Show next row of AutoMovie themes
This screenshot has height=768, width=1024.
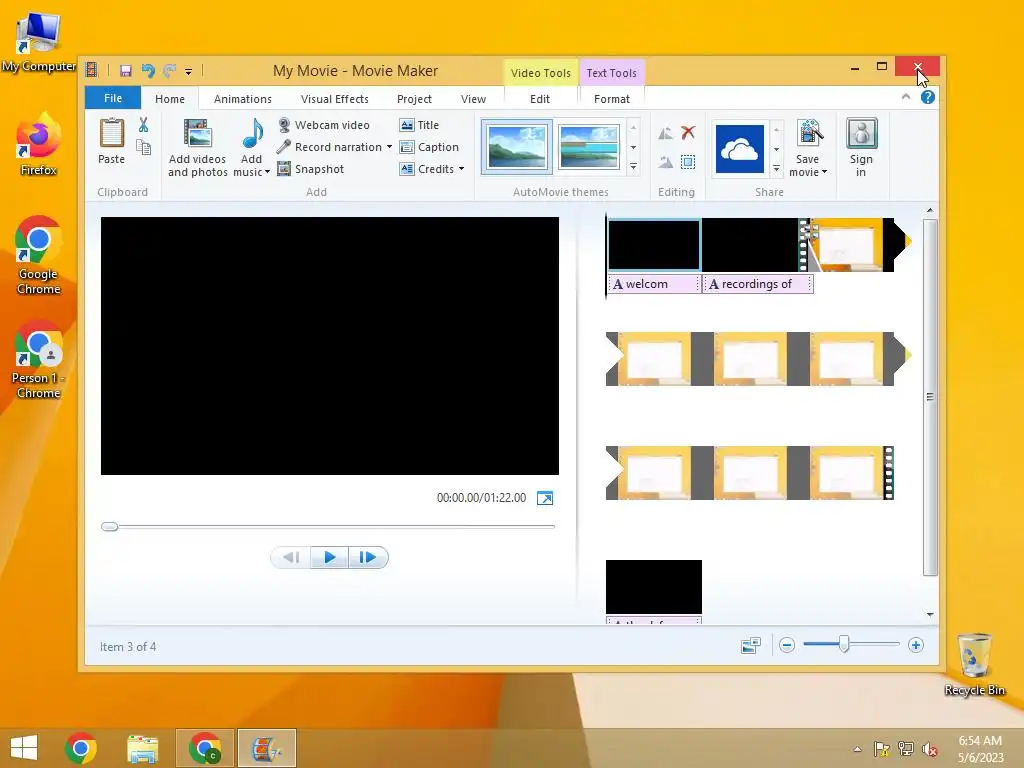pos(633,148)
